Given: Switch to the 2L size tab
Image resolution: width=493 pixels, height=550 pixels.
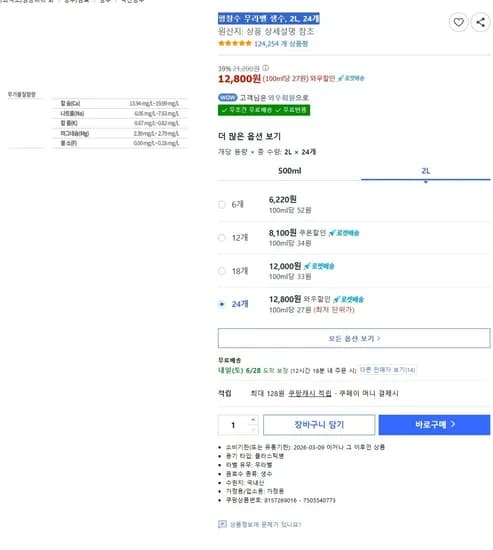Looking at the screenshot, I should pos(426,171).
